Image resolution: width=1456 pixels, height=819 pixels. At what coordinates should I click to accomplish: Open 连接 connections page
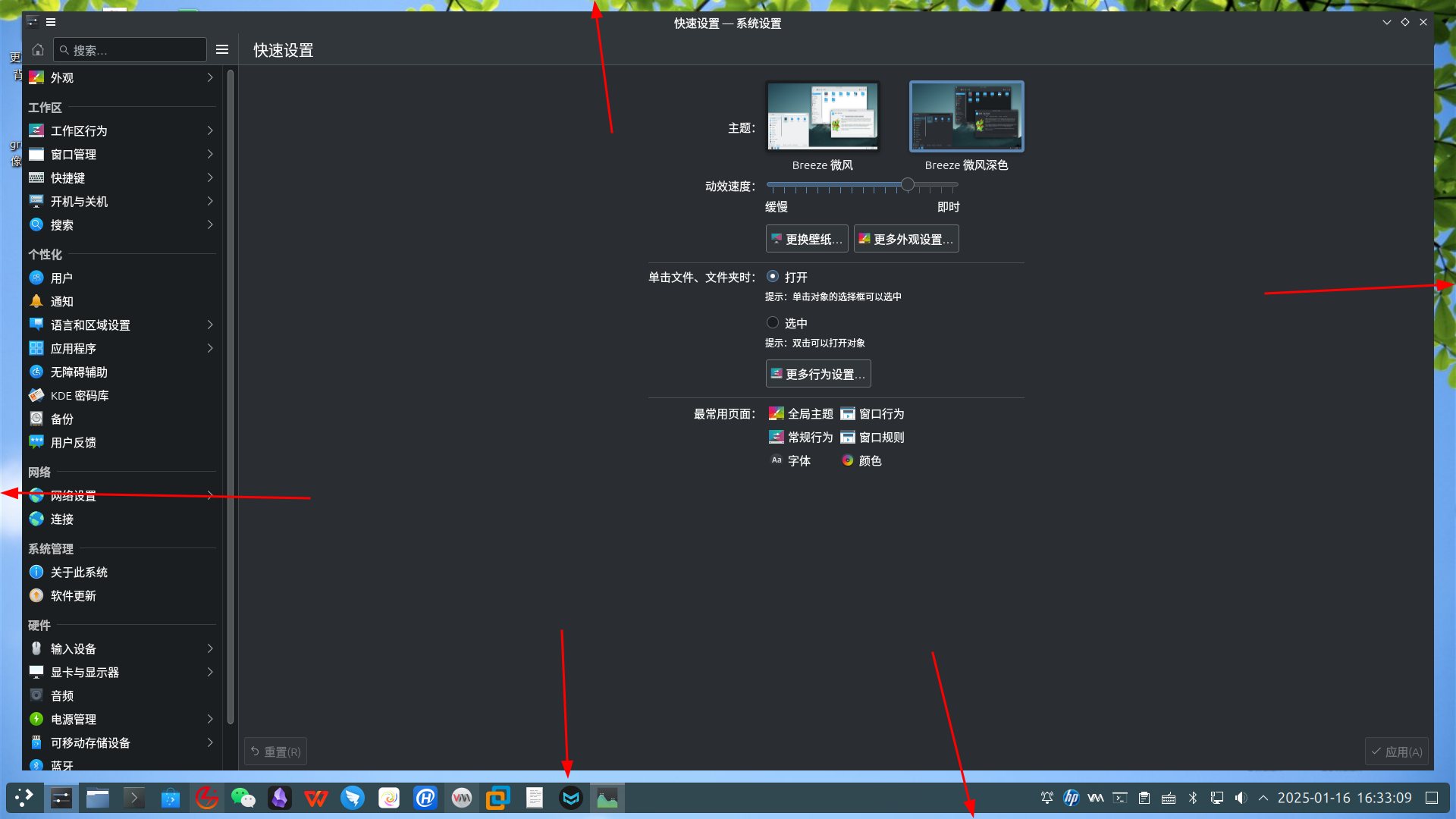tap(122, 519)
